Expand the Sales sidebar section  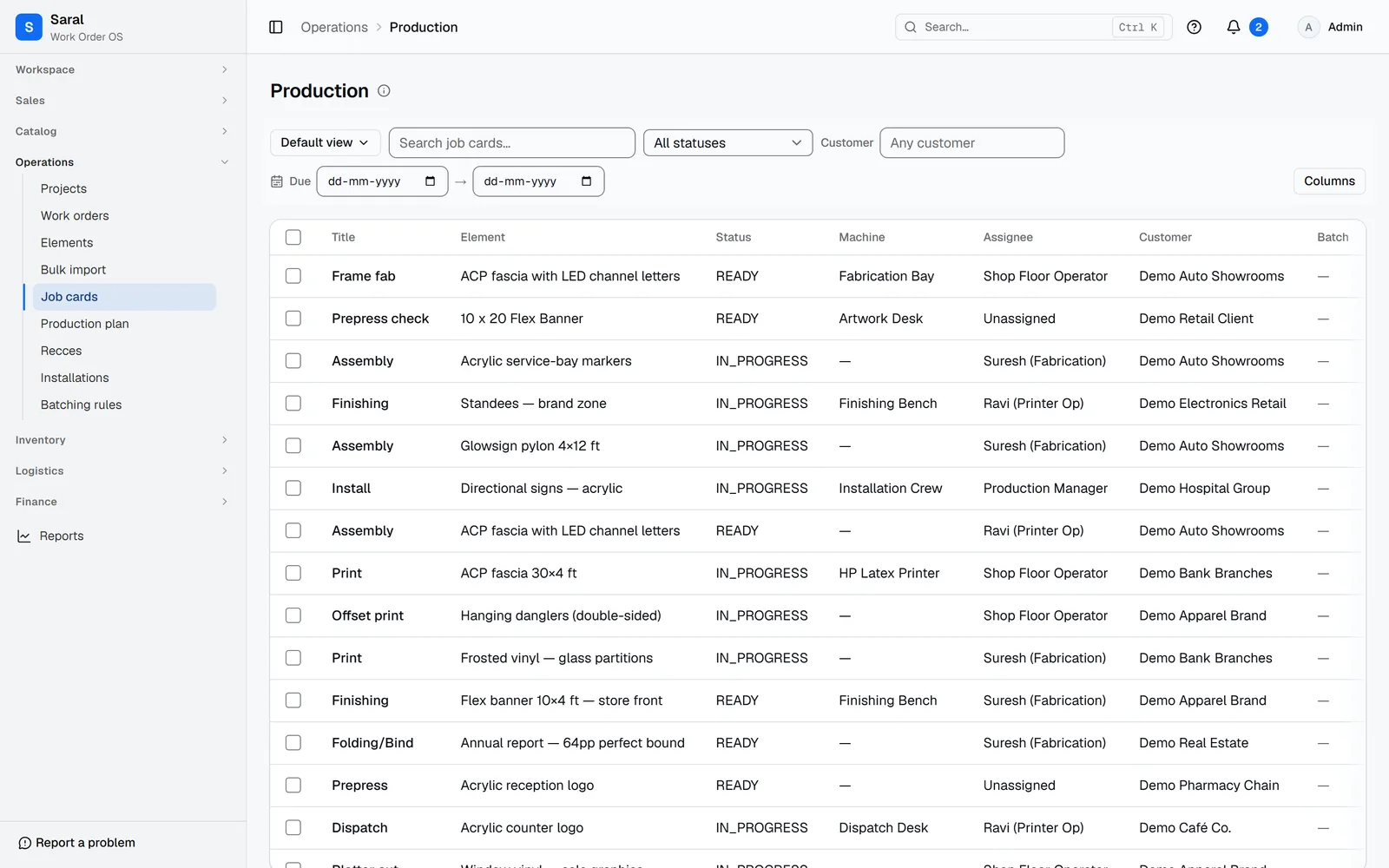coord(122,101)
